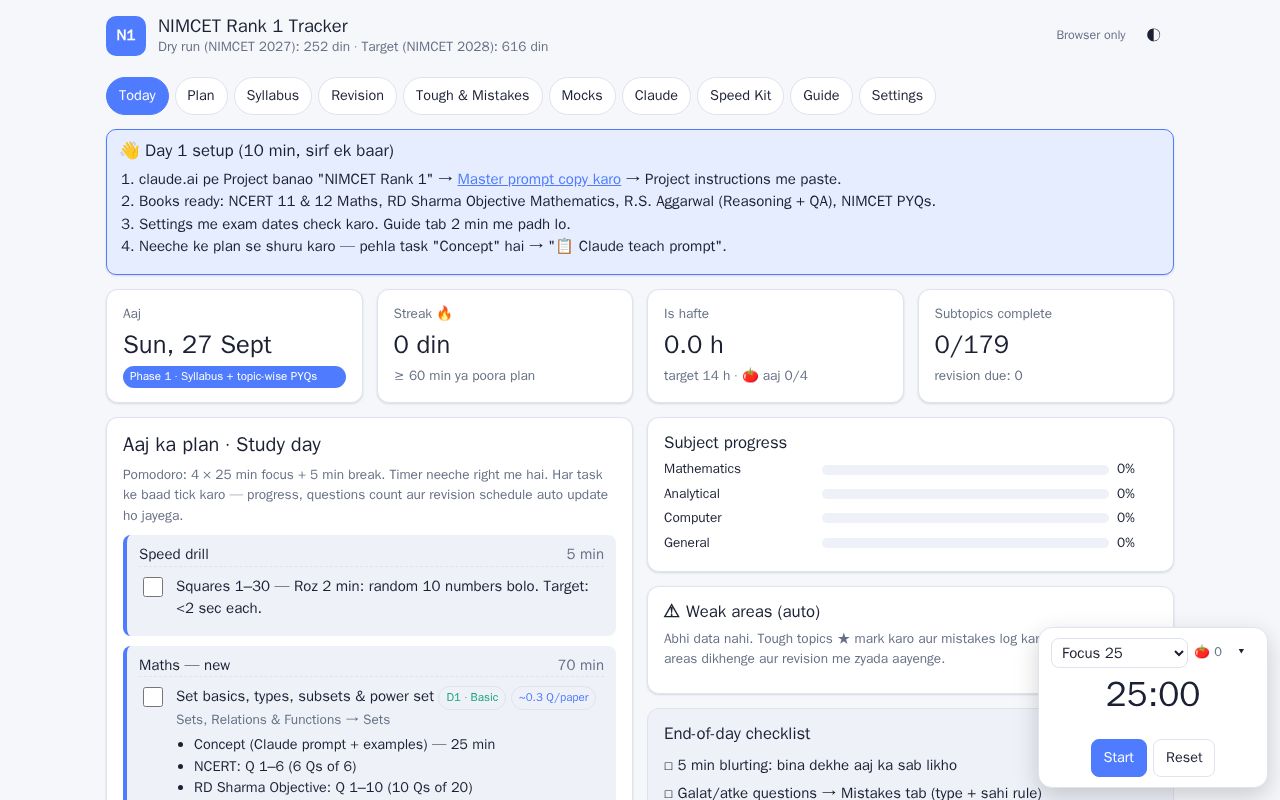Click the Subtopics complete 0/179 value
The height and width of the screenshot is (800, 1280).
pyautogui.click(x=972, y=345)
